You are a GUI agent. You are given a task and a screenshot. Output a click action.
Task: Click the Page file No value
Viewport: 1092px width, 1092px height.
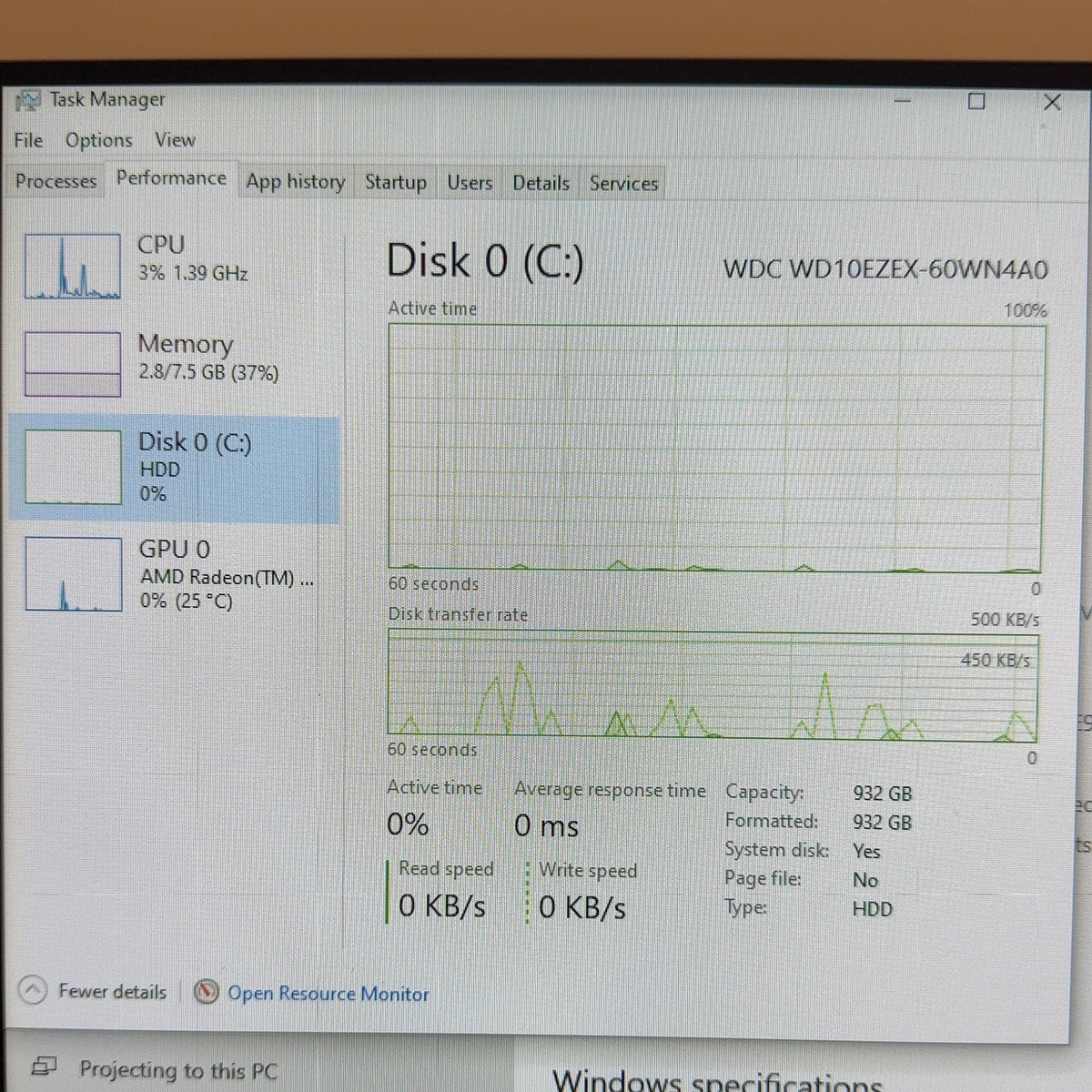(x=865, y=881)
